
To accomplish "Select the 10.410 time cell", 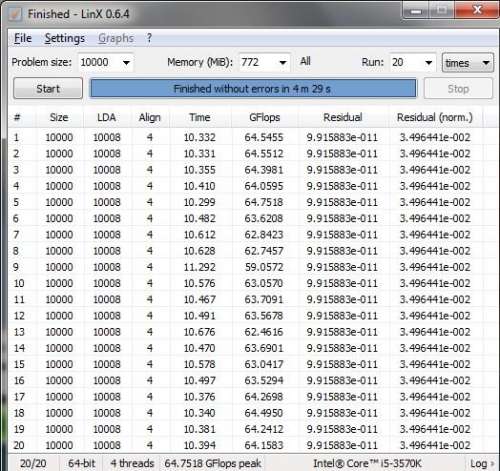I will tap(200, 186).
